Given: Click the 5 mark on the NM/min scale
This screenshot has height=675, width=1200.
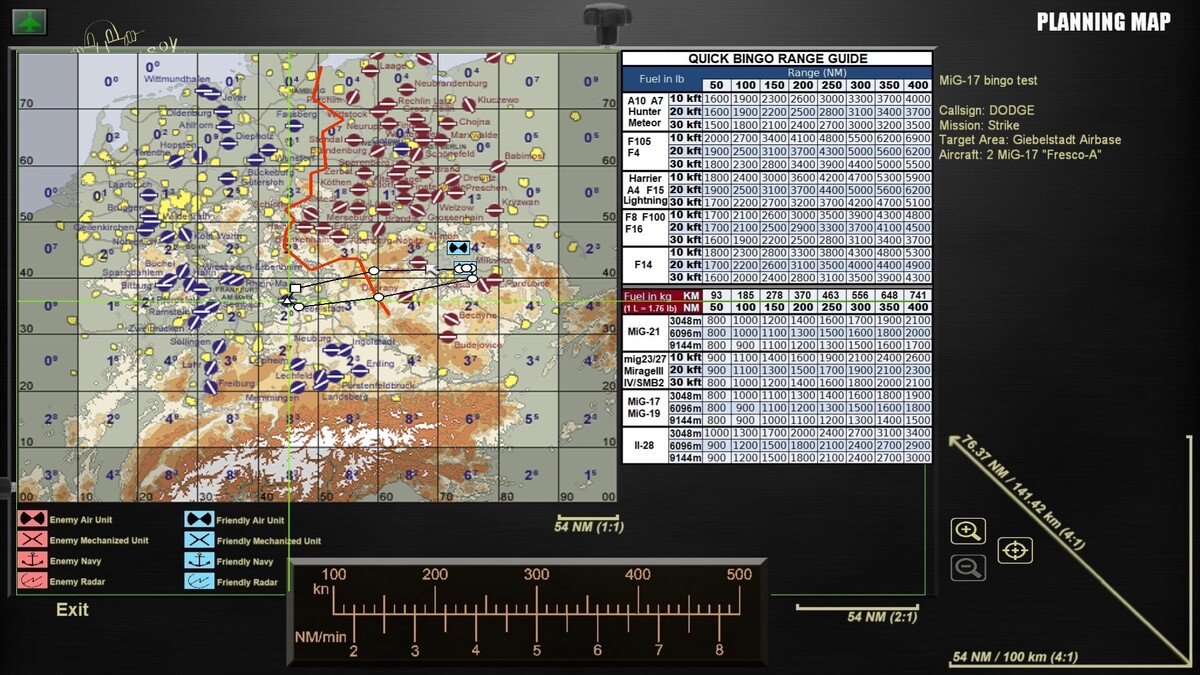Looking at the screenshot, I should click(x=536, y=650).
